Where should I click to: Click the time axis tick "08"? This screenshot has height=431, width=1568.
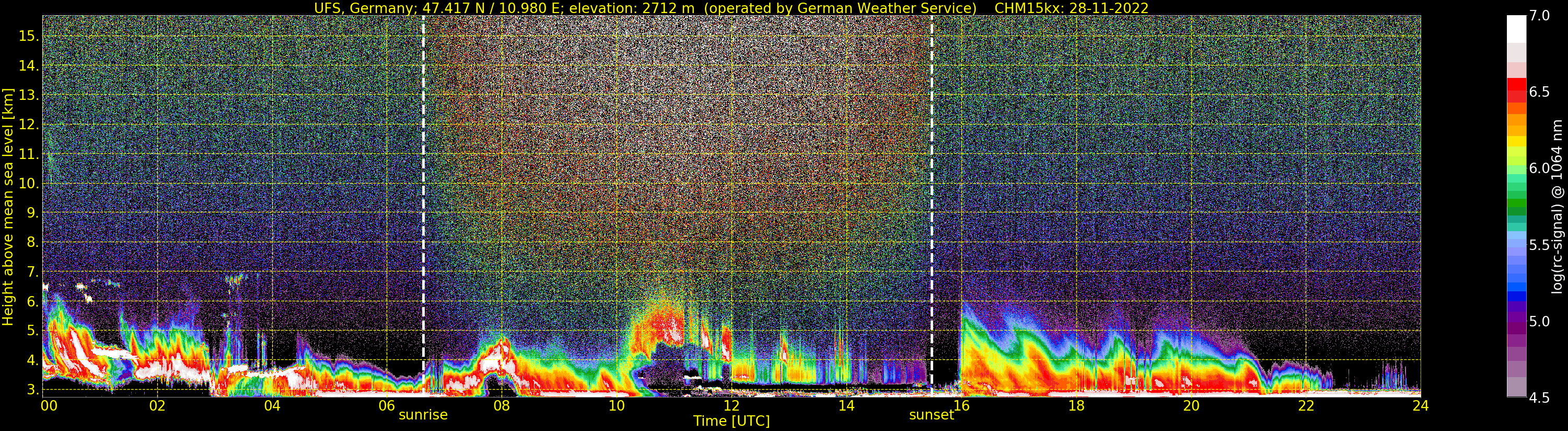[x=502, y=405]
